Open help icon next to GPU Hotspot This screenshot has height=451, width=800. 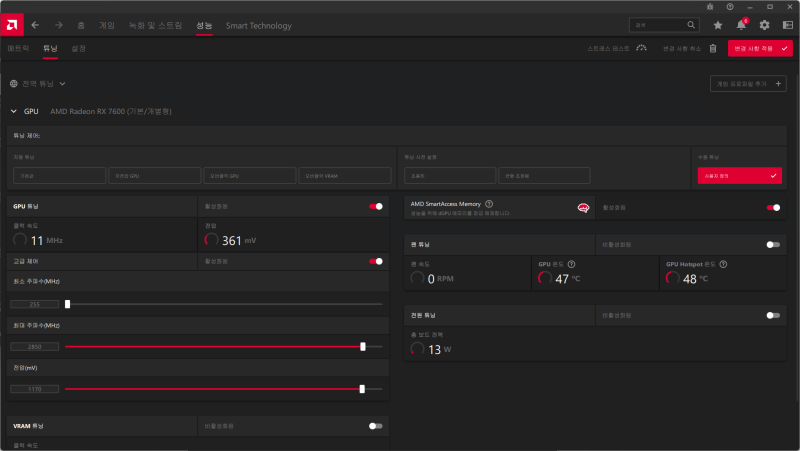point(723,264)
